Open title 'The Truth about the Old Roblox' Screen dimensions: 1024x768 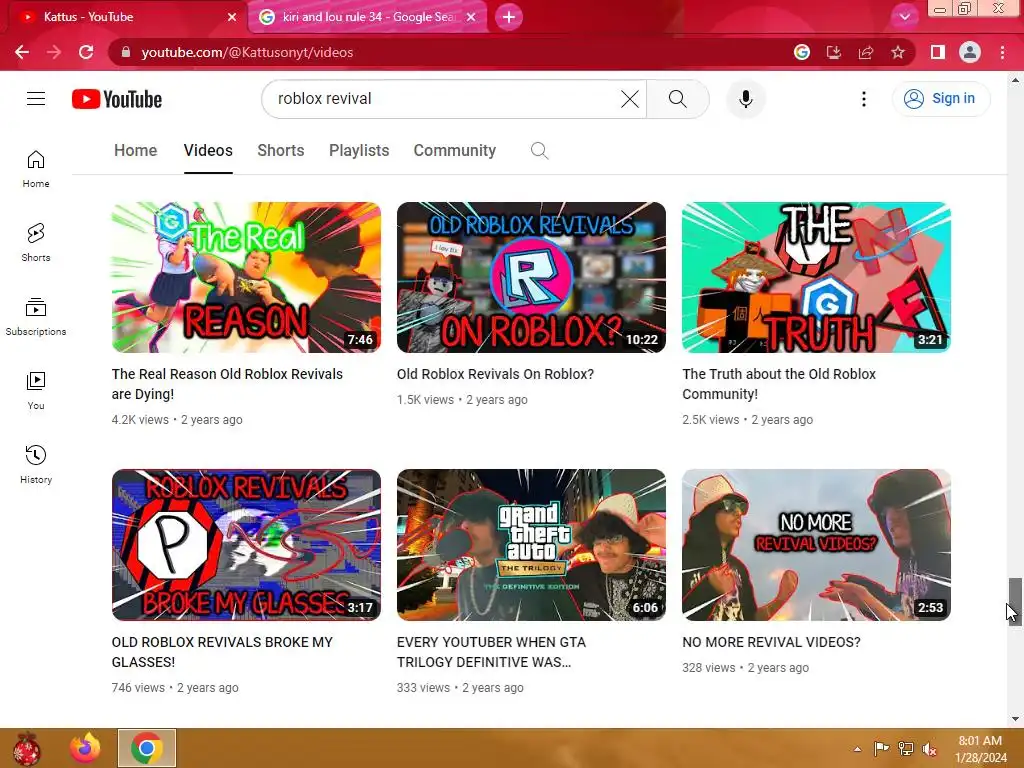[779, 384]
